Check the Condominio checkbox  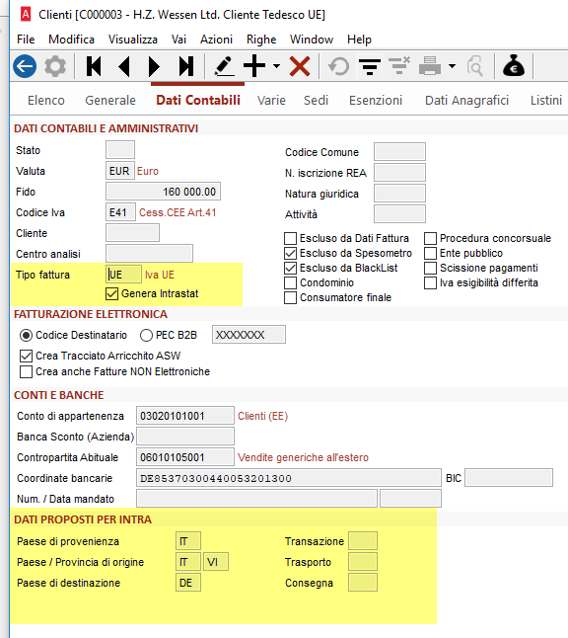290,282
